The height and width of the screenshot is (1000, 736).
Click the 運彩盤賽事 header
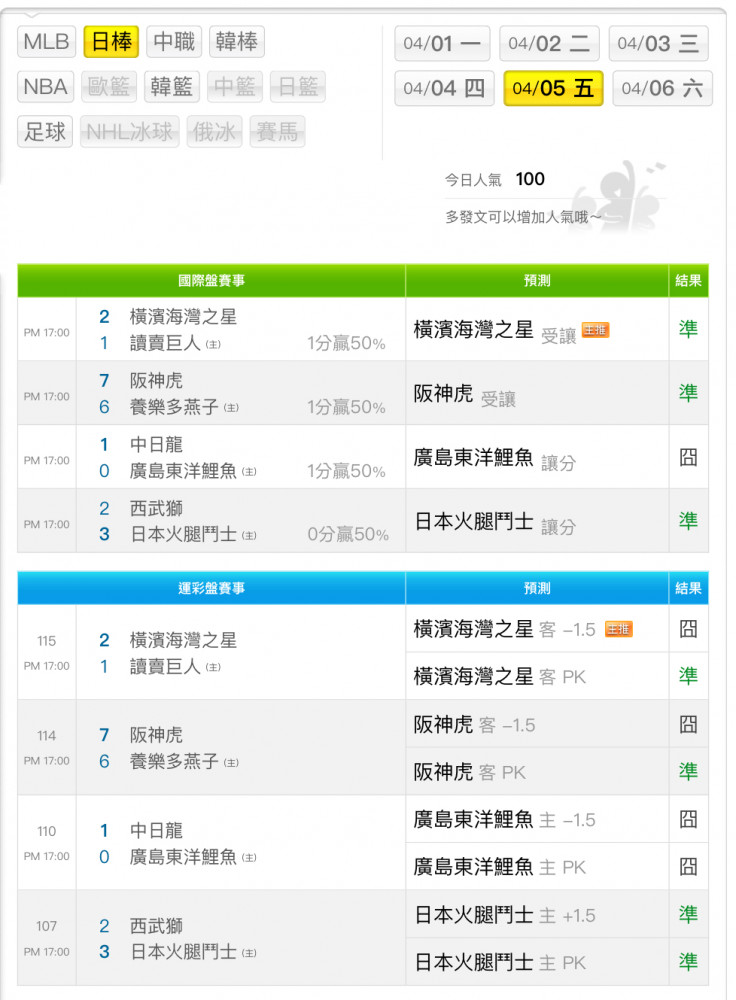211,588
